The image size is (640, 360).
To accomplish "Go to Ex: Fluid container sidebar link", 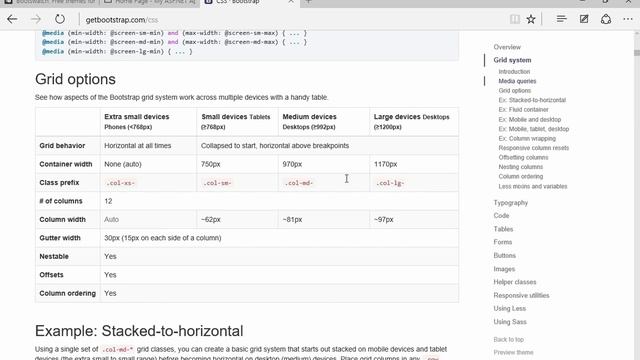I will 523,109.
